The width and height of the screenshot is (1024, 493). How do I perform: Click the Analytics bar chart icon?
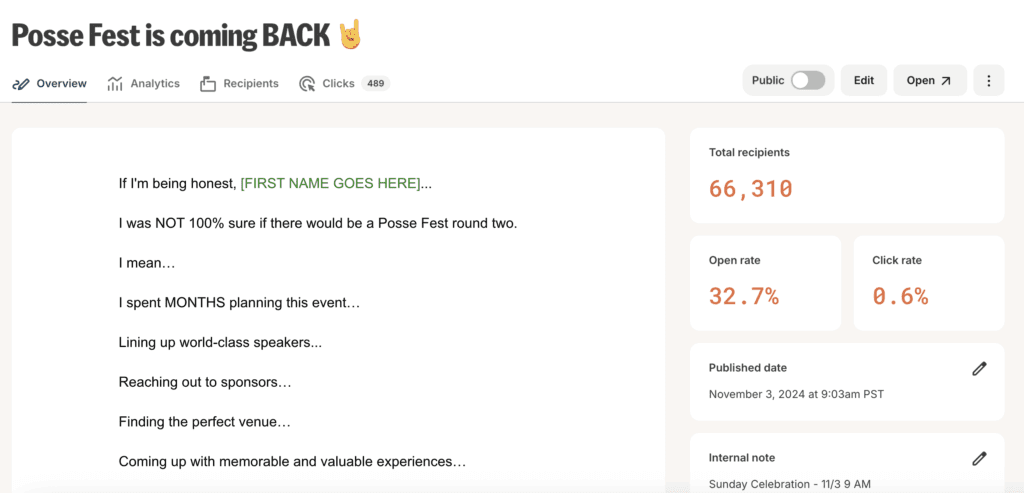point(116,84)
